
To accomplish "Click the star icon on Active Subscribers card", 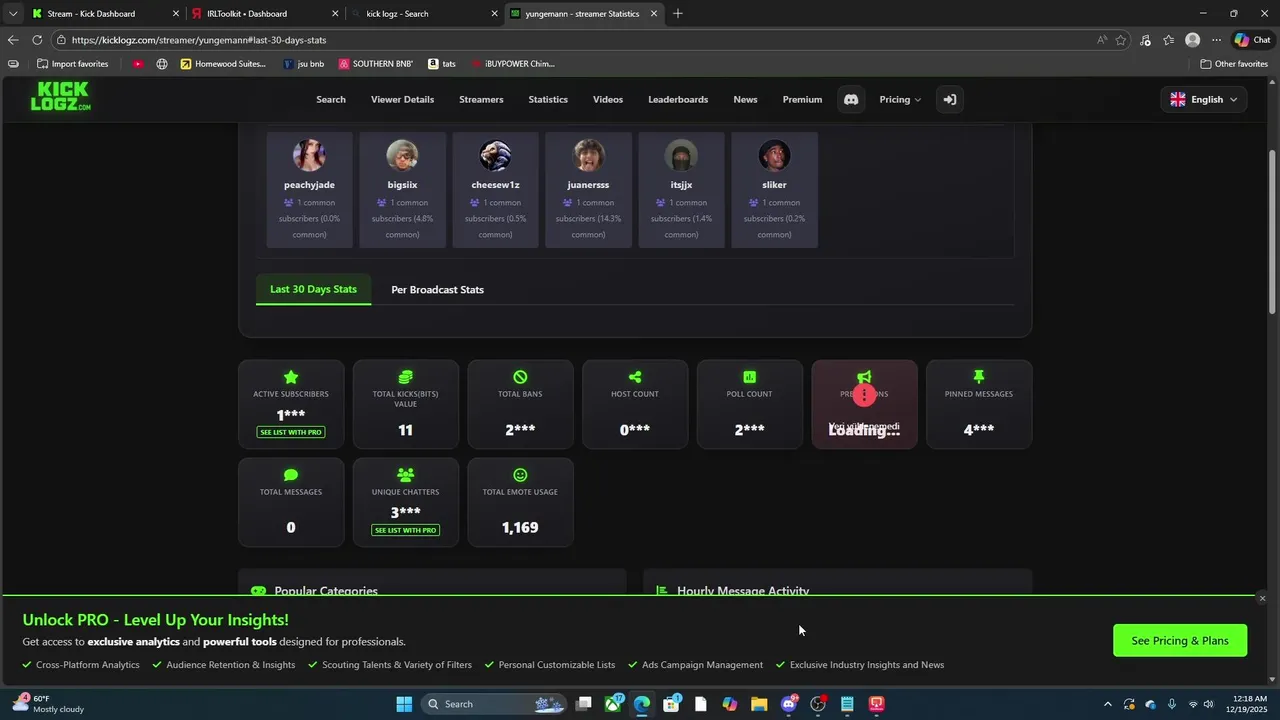I will [291, 377].
